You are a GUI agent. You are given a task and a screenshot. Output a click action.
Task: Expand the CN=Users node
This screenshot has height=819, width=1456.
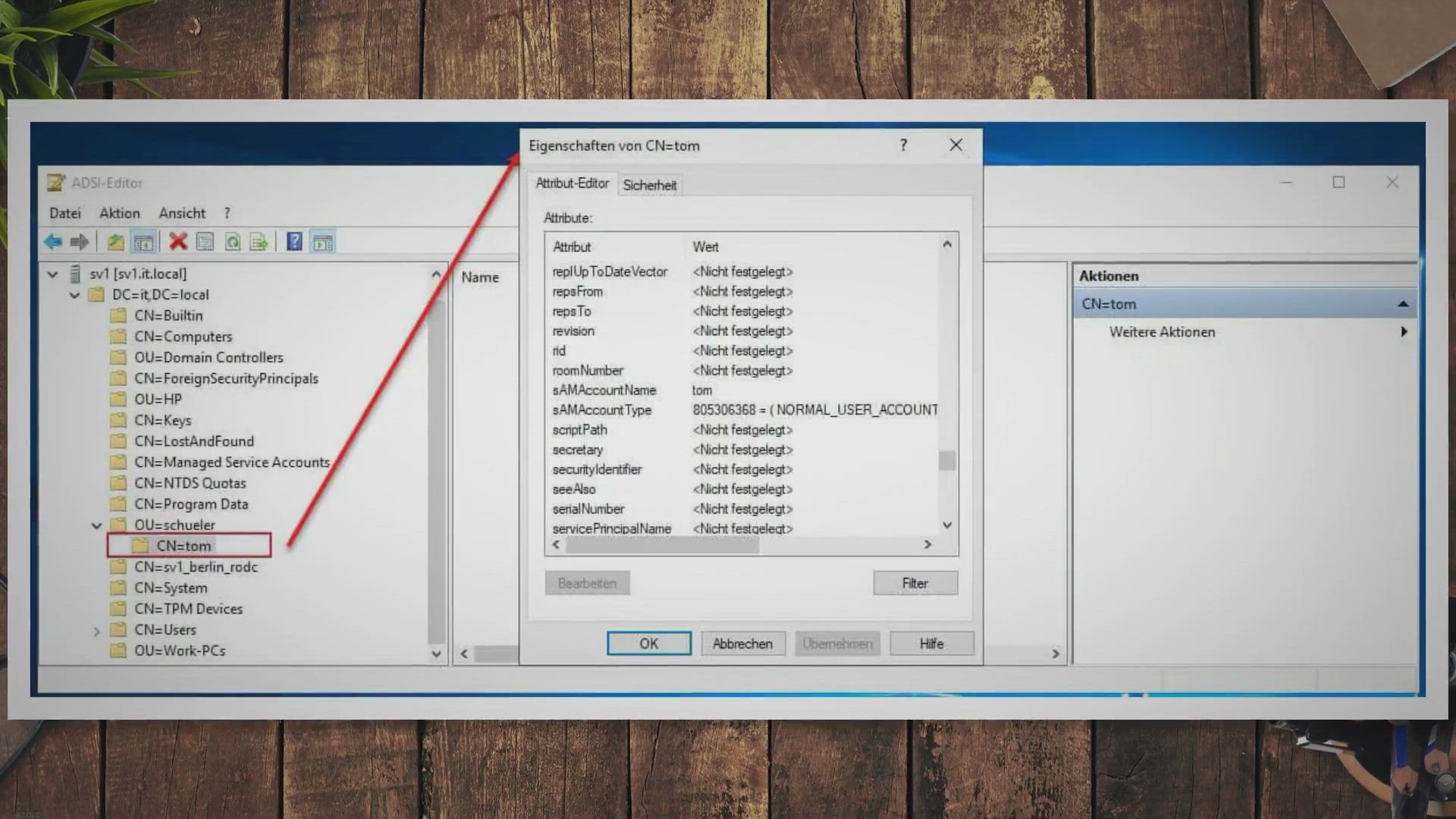tap(96, 630)
